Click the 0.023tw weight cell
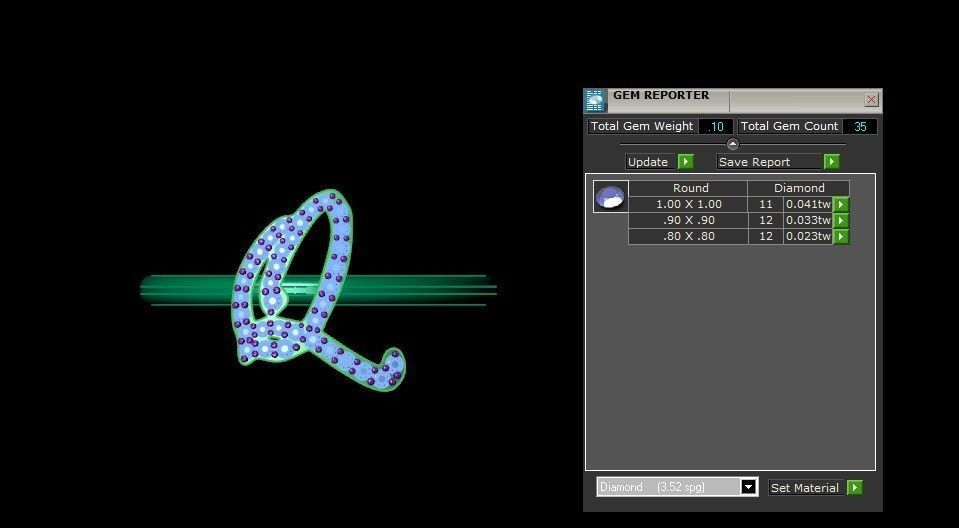The width and height of the screenshot is (959, 528). point(808,236)
